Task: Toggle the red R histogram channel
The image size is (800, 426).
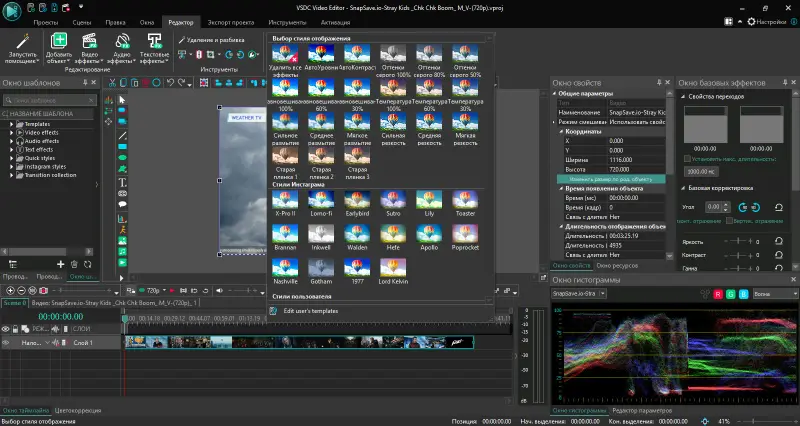Action: click(718, 294)
